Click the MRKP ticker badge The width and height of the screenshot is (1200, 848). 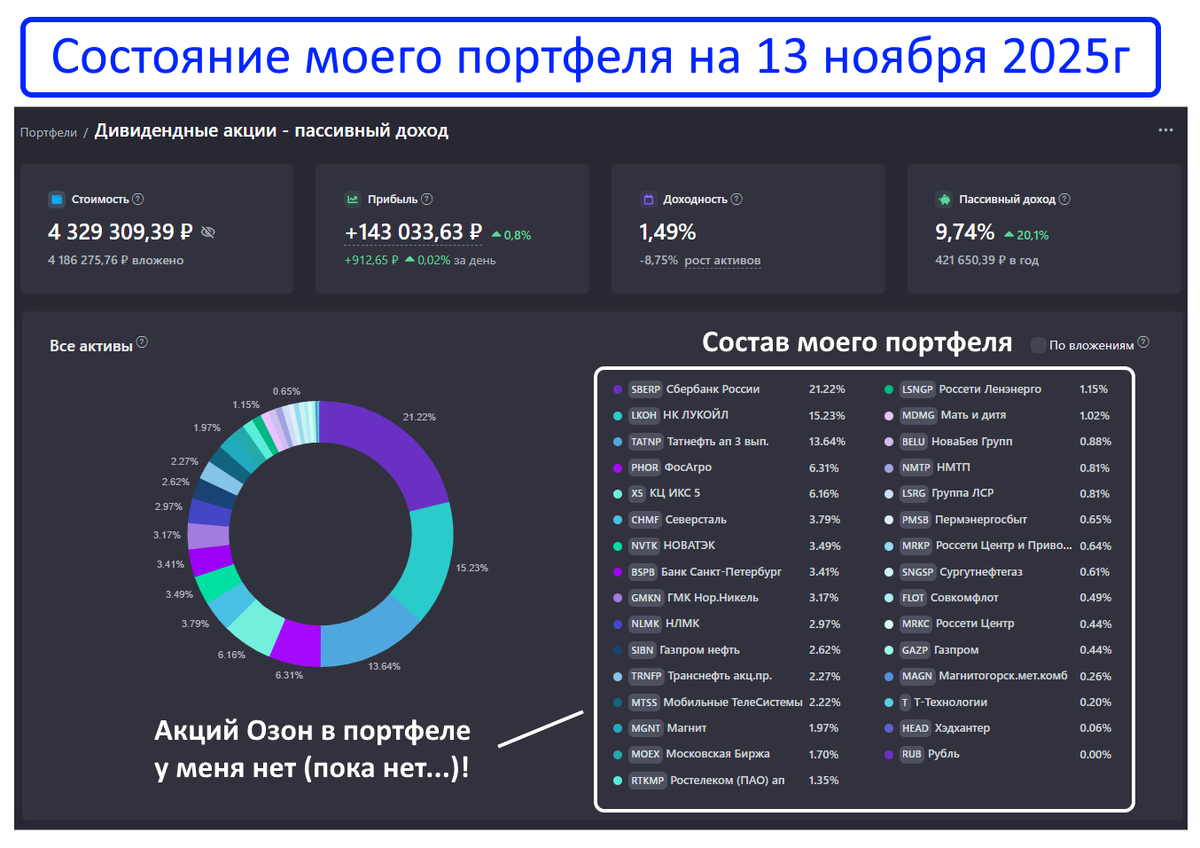(916, 545)
